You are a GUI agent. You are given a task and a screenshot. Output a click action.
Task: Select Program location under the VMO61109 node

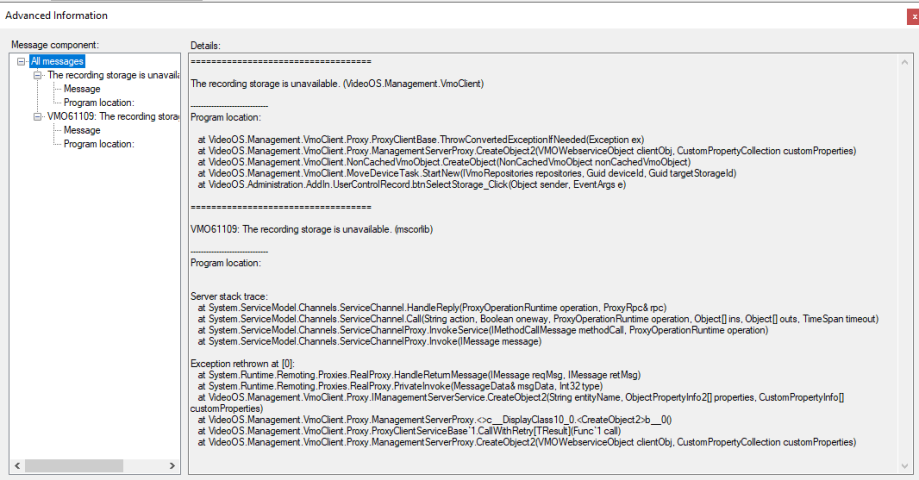coord(98,143)
